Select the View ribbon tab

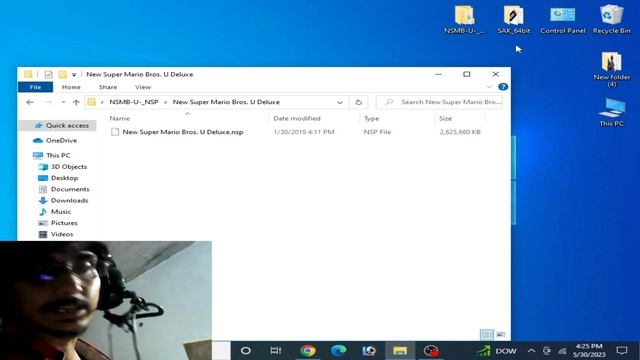(x=143, y=87)
